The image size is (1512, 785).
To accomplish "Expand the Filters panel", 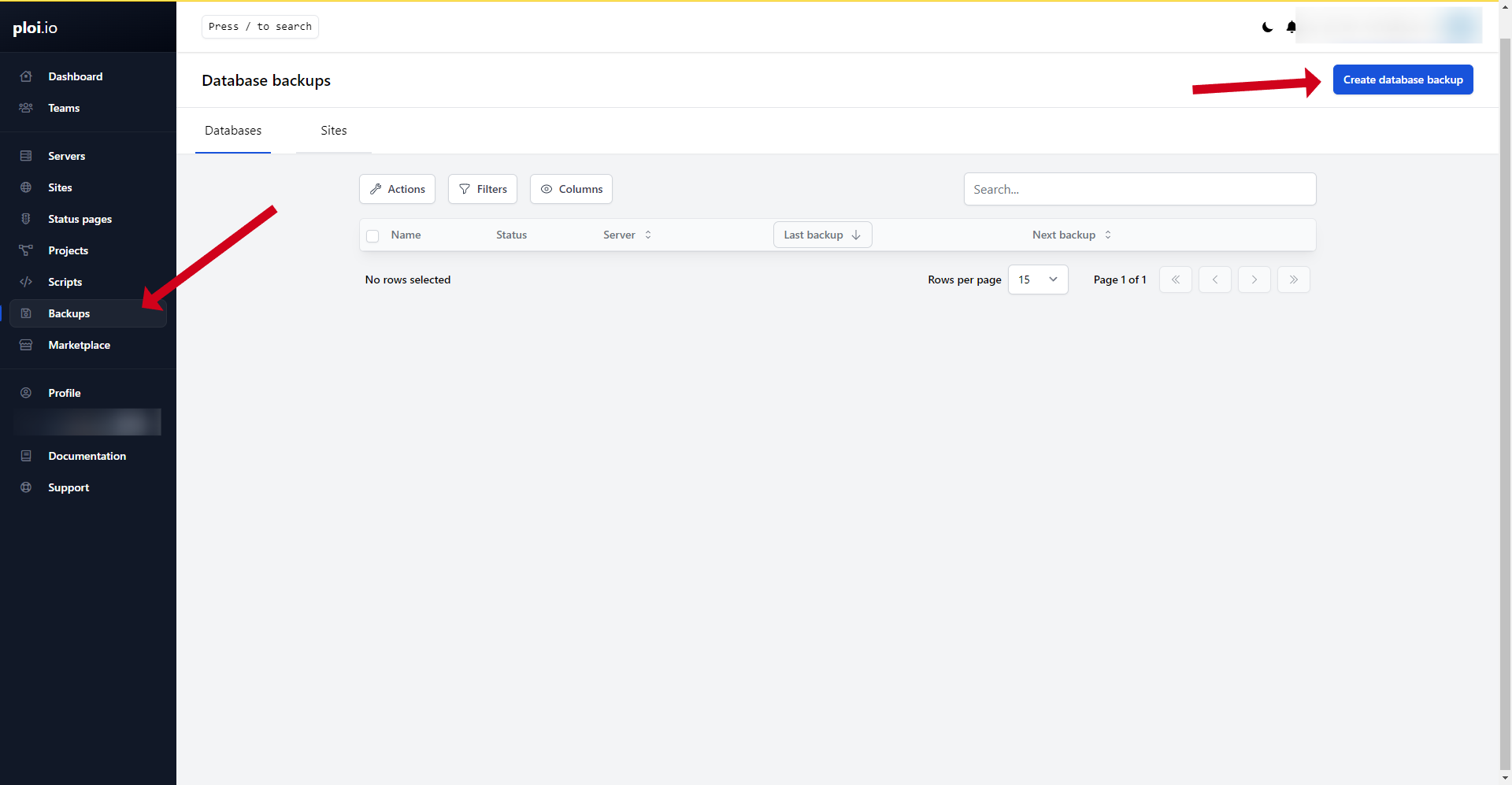I will tap(482, 189).
